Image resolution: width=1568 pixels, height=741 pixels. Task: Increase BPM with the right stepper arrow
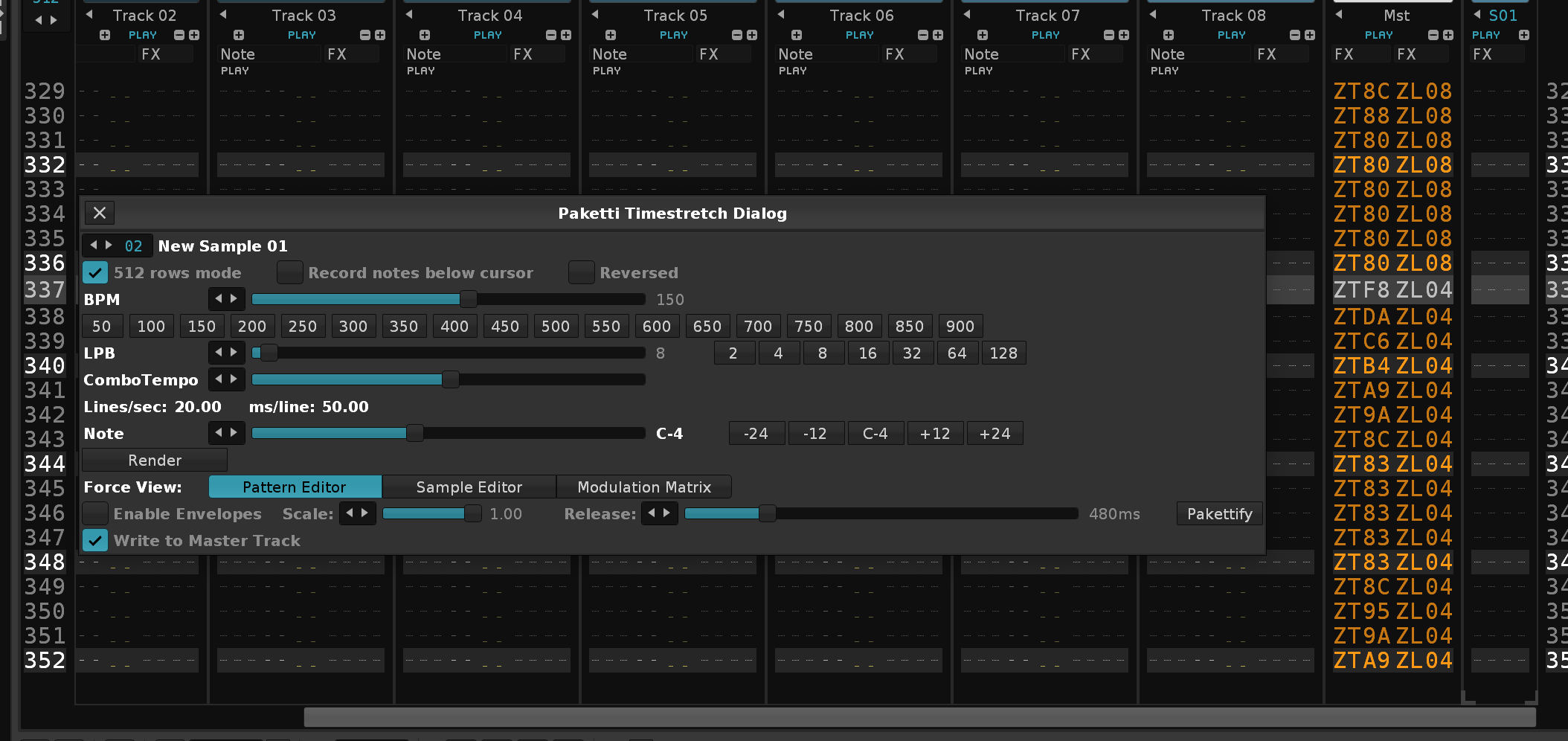pyautogui.click(x=234, y=299)
